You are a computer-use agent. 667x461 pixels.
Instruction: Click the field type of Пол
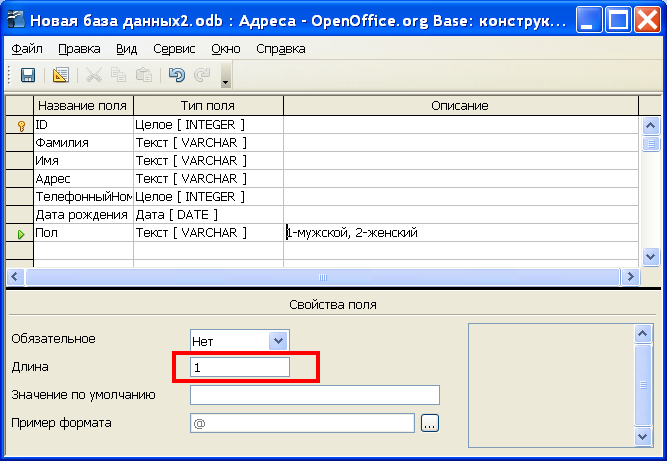pos(208,233)
